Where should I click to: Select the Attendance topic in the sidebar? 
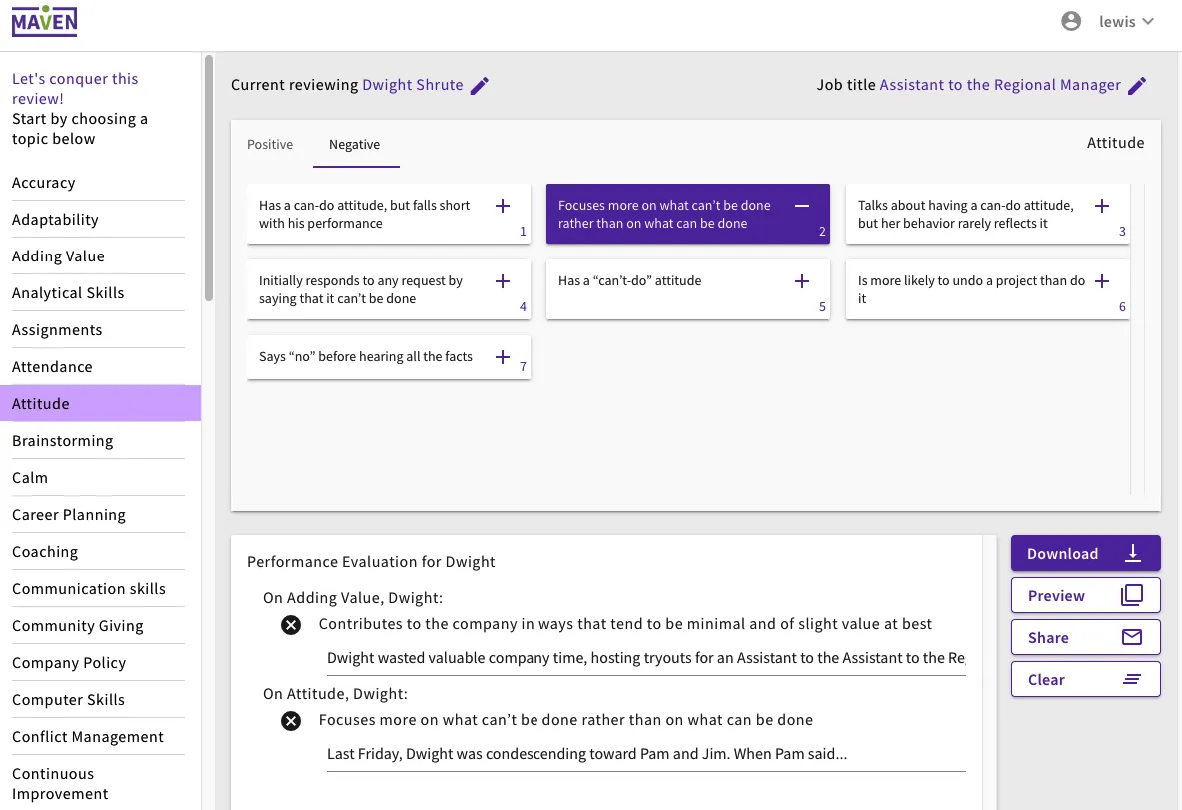52,366
